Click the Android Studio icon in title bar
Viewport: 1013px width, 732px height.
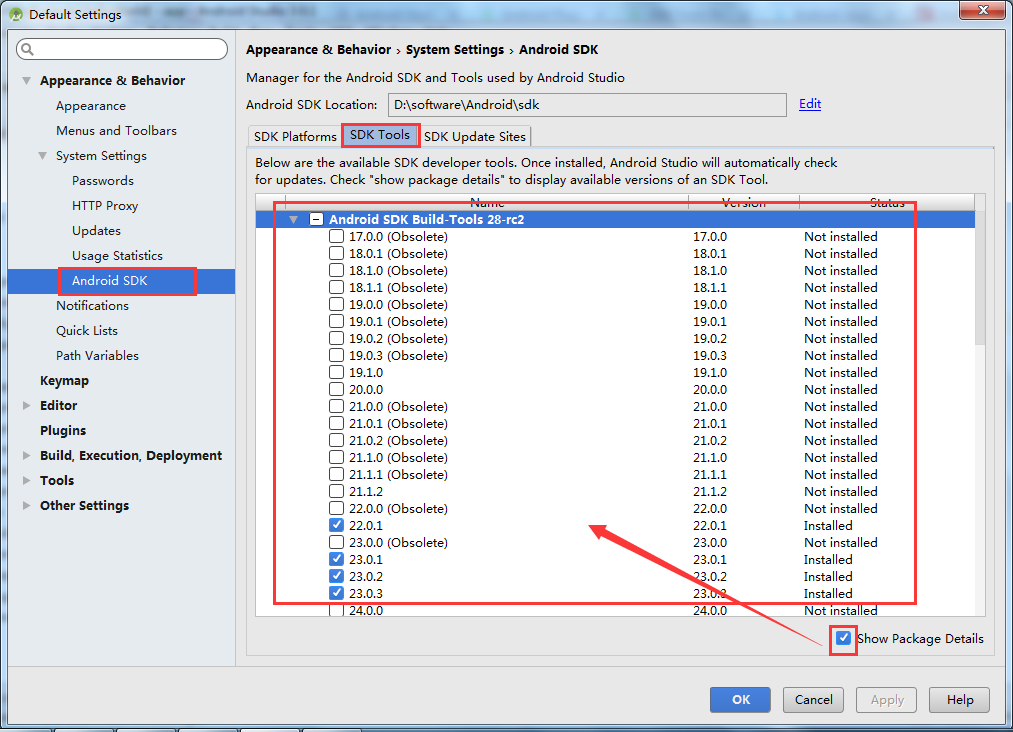pyautogui.click(x=16, y=14)
